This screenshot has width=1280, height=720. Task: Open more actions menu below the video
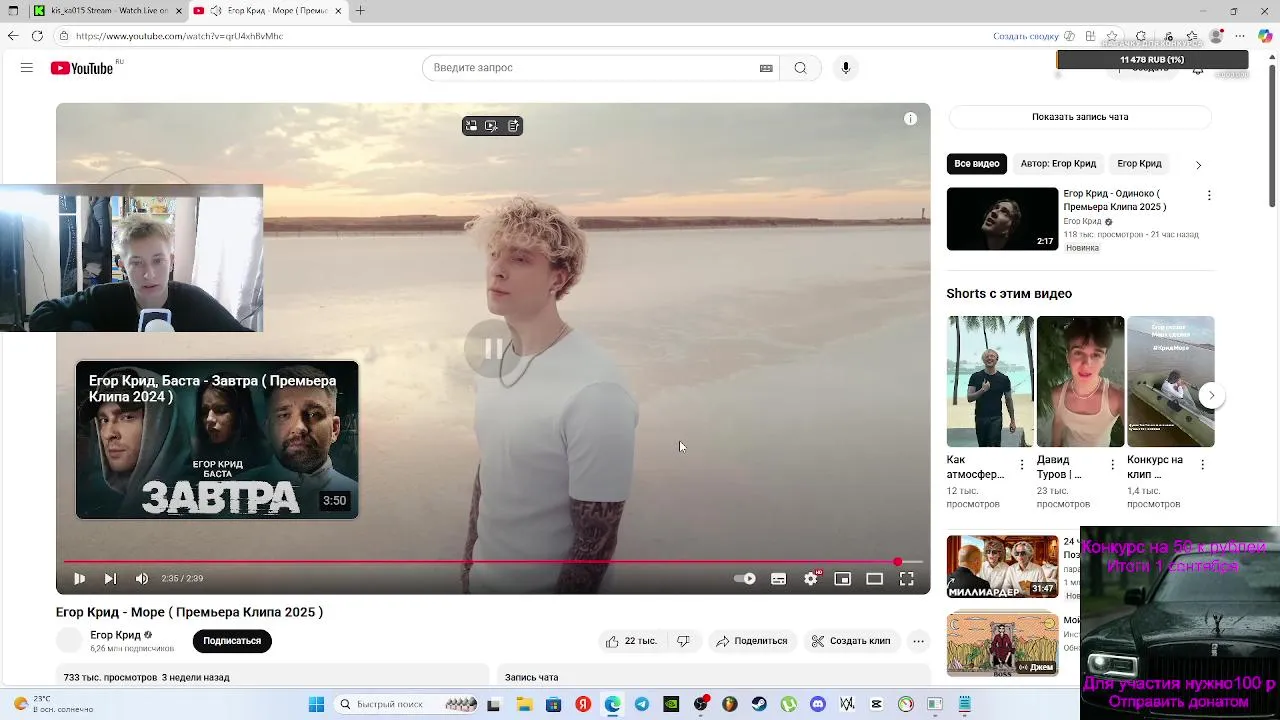pos(918,641)
